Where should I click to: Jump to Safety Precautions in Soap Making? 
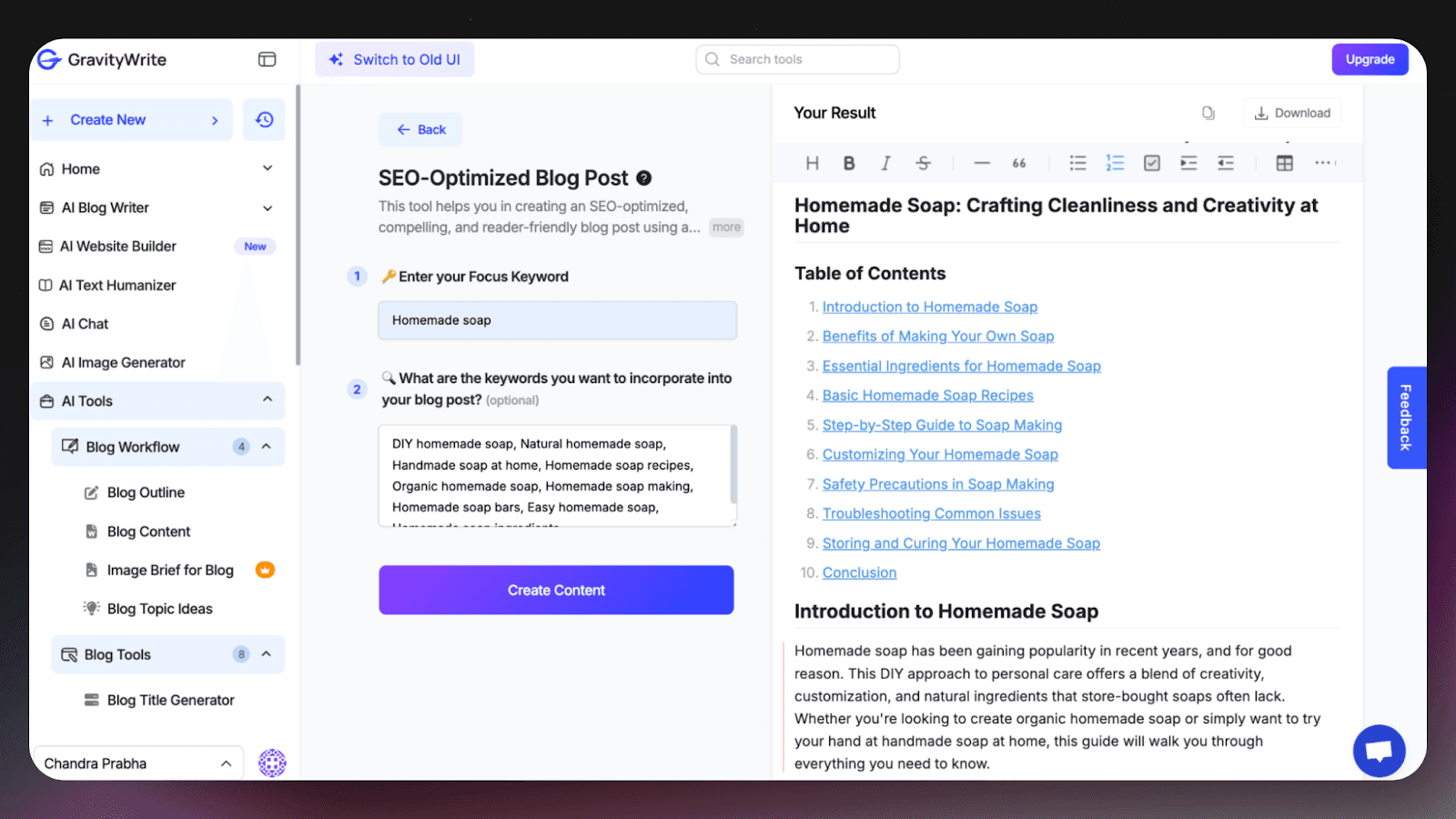(x=938, y=484)
